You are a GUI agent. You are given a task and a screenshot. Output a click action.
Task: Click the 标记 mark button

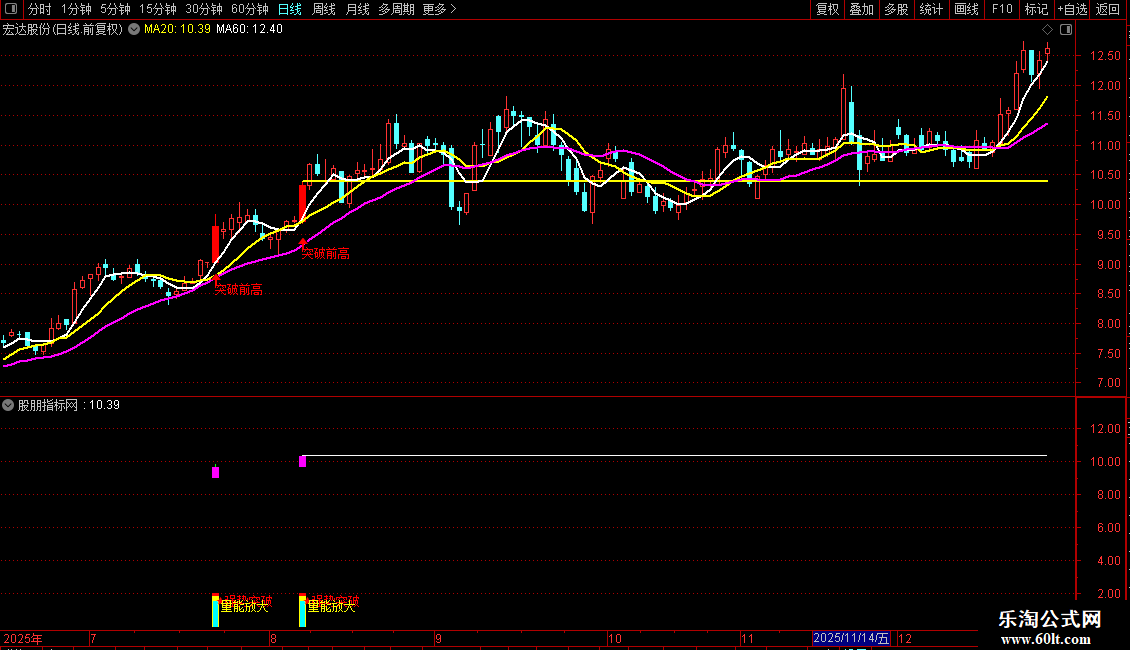pyautogui.click(x=1036, y=9)
